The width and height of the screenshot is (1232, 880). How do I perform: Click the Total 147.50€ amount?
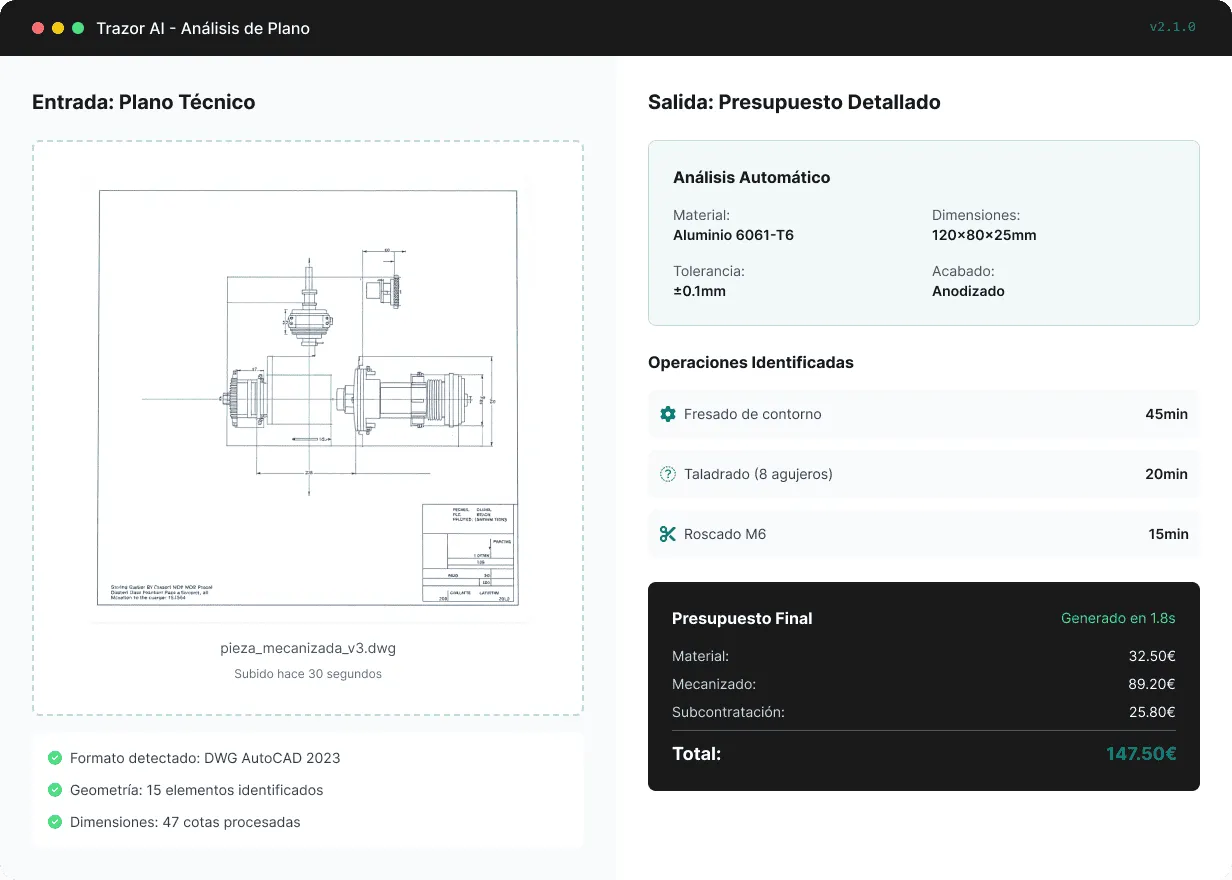pos(1141,754)
